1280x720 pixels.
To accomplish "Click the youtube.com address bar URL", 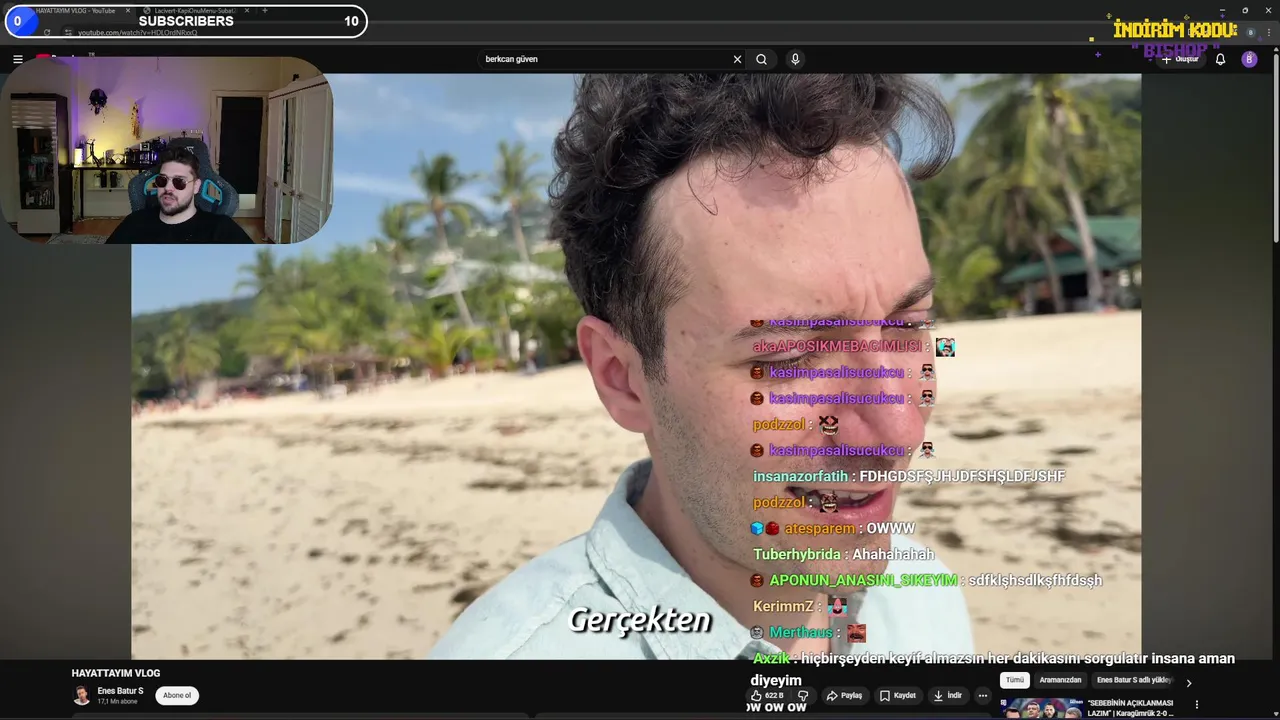I will 137,32.
